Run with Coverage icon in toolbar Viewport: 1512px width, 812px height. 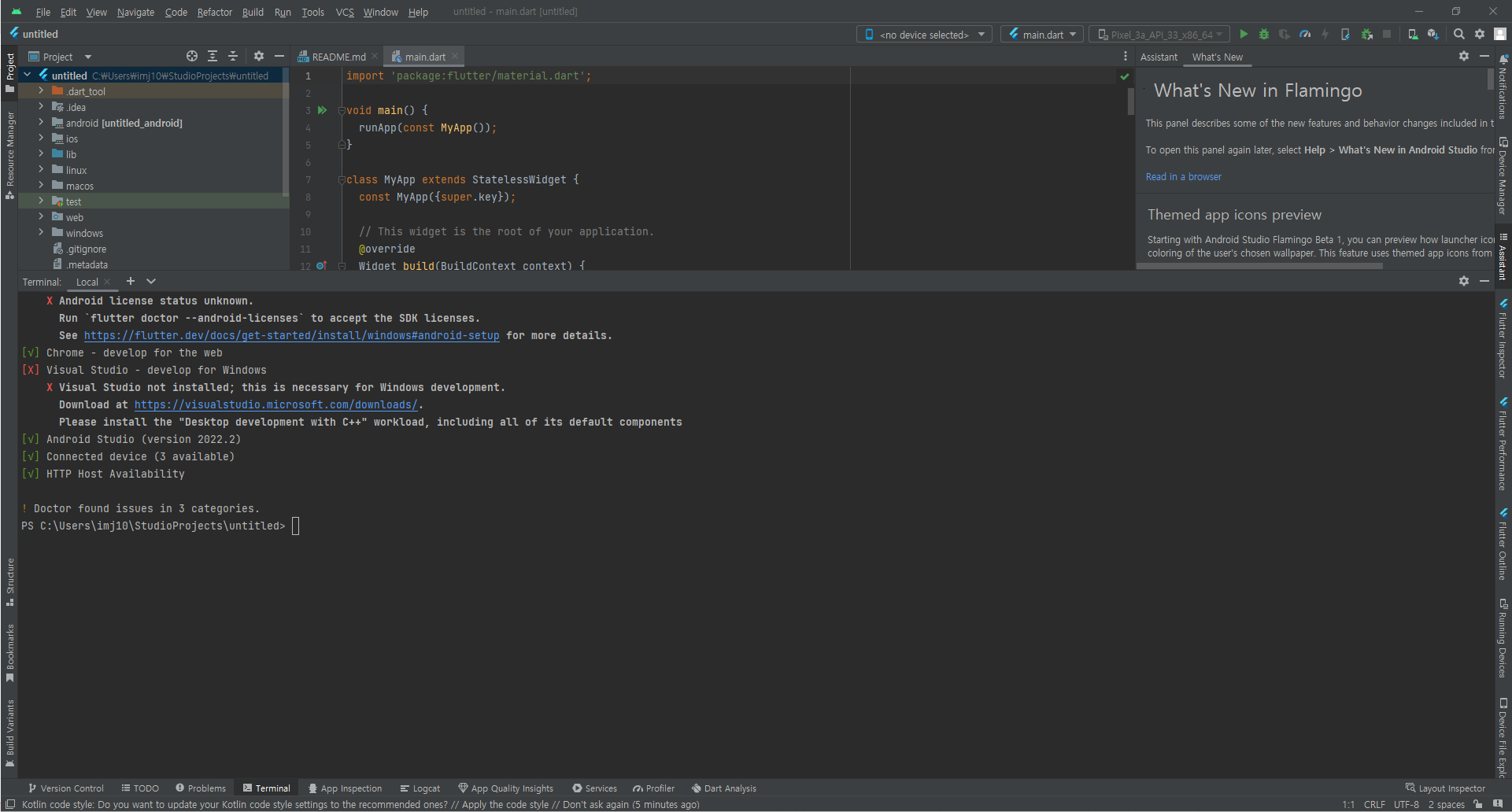[x=1285, y=34]
